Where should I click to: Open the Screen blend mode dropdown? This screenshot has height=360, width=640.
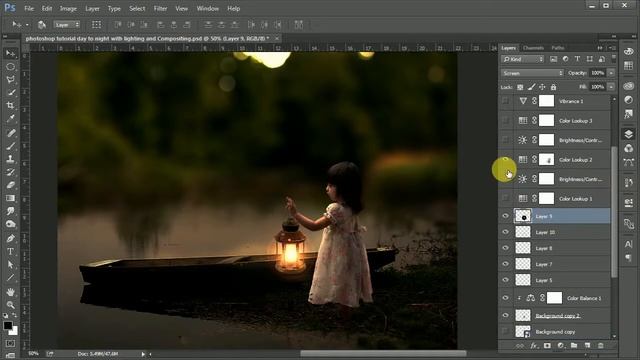pyautogui.click(x=532, y=73)
